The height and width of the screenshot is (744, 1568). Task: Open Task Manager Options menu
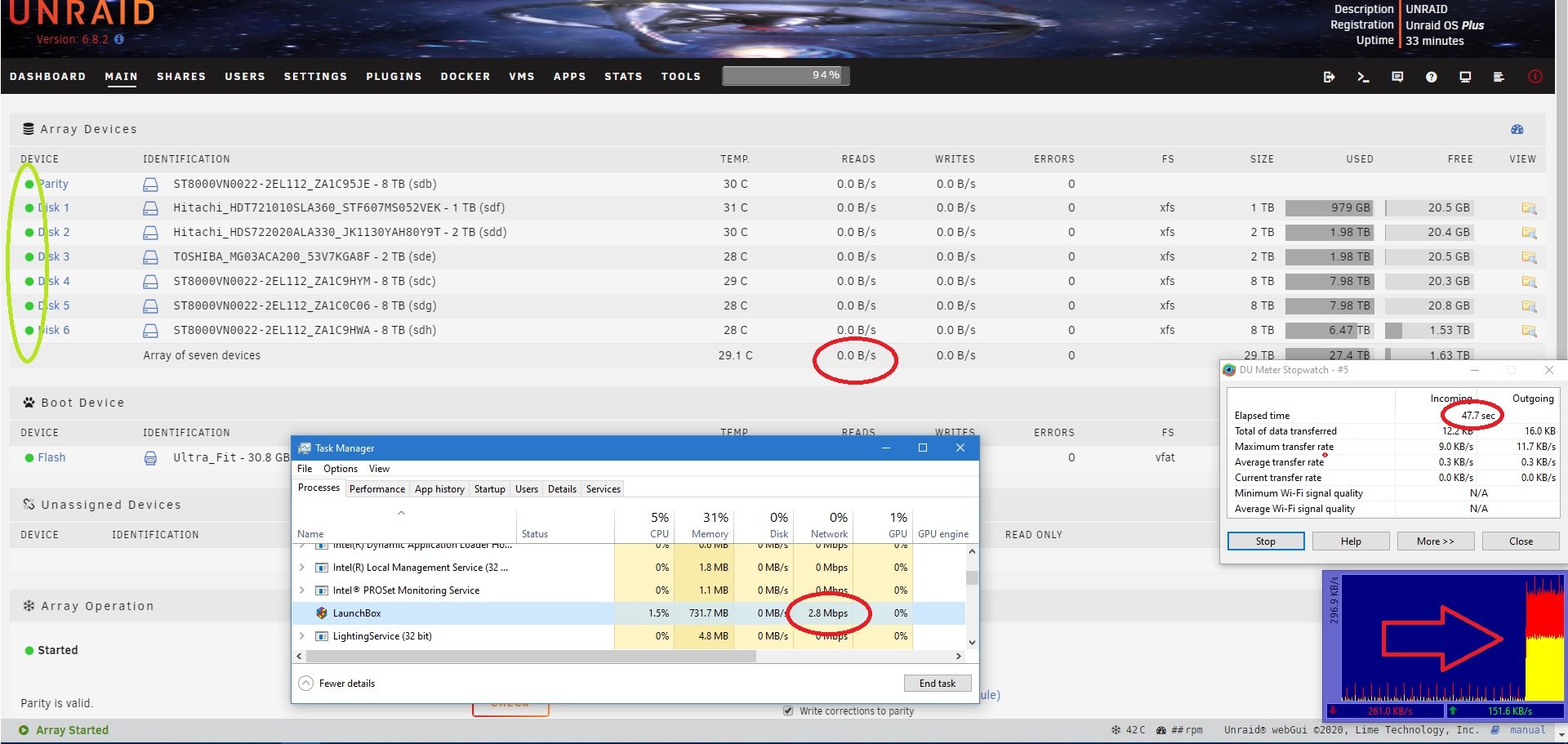(x=341, y=469)
